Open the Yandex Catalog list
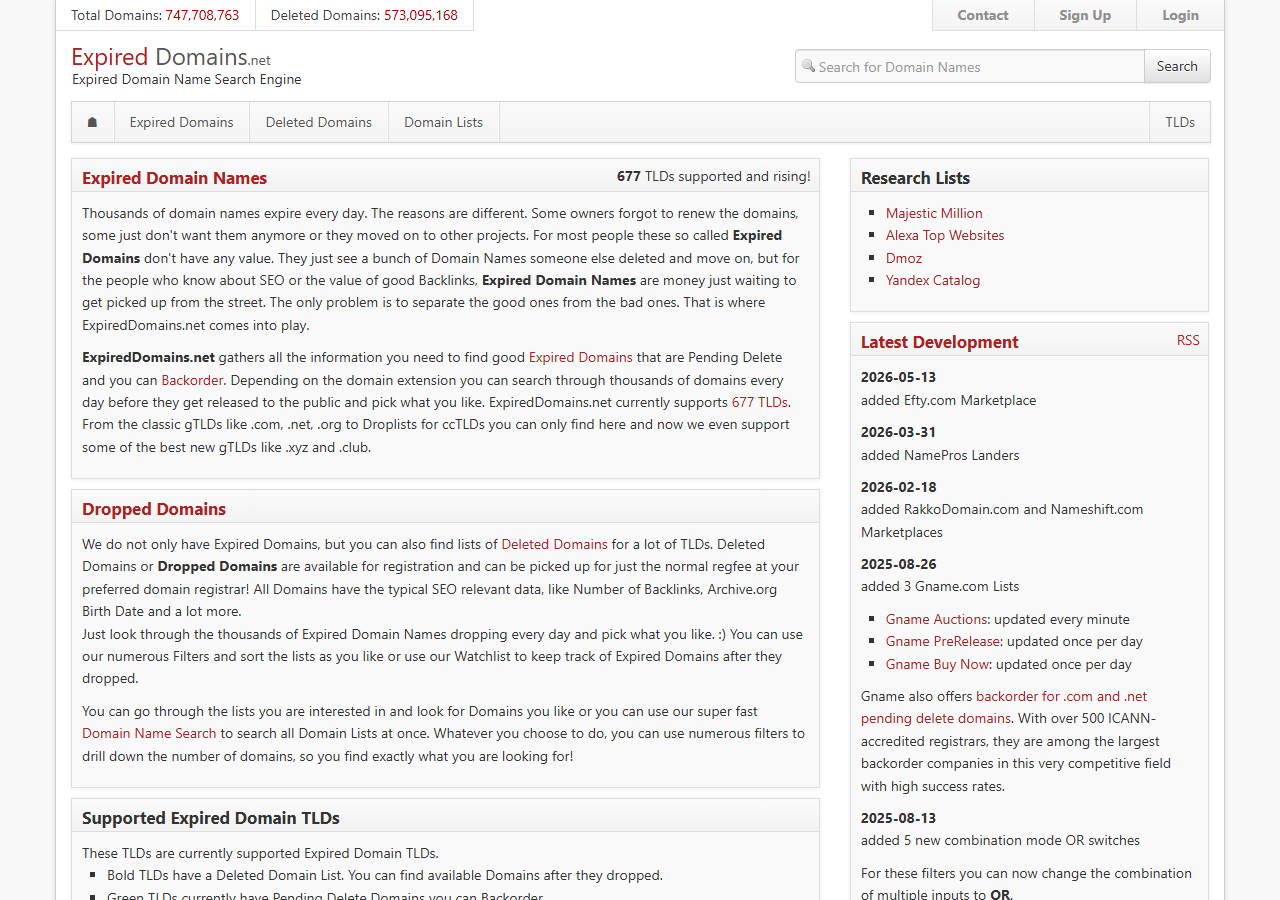Image resolution: width=1280 pixels, height=900 pixels. point(933,280)
